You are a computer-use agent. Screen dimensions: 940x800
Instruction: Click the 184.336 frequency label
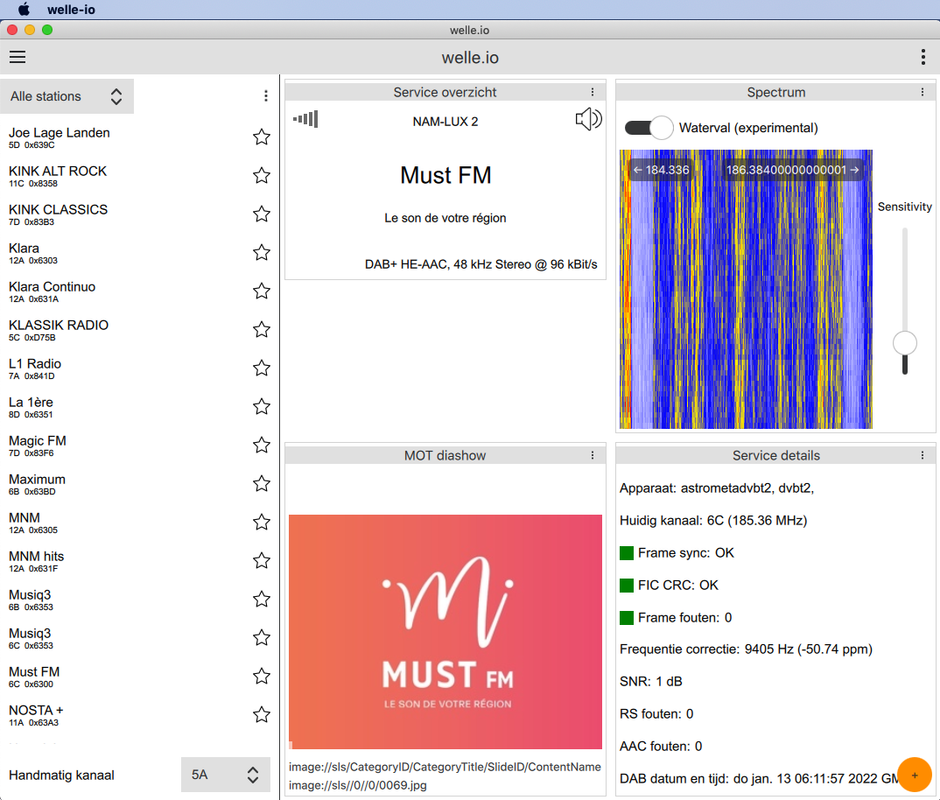click(x=661, y=170)
